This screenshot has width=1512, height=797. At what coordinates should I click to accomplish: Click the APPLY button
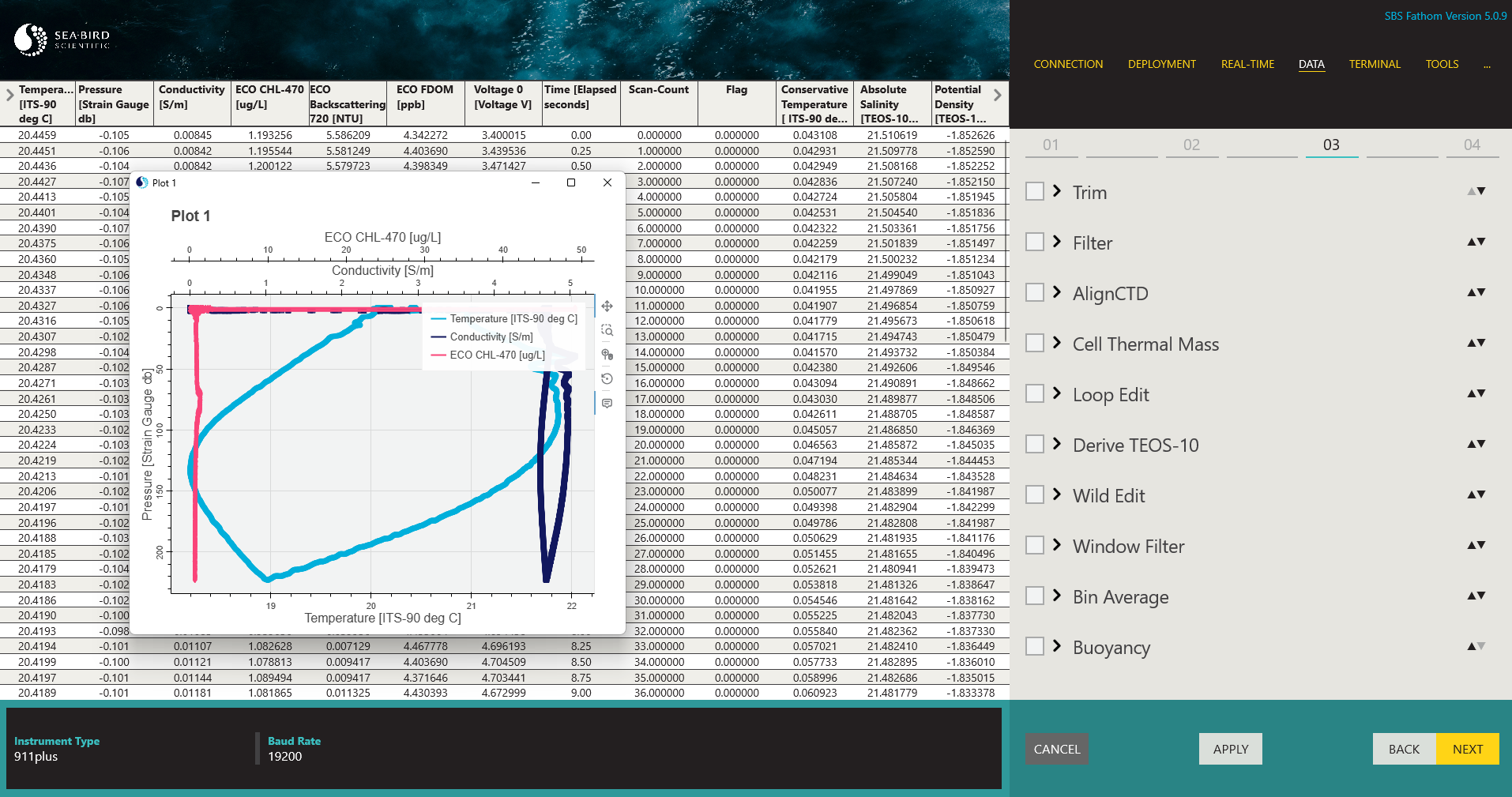pos(1231,749)
